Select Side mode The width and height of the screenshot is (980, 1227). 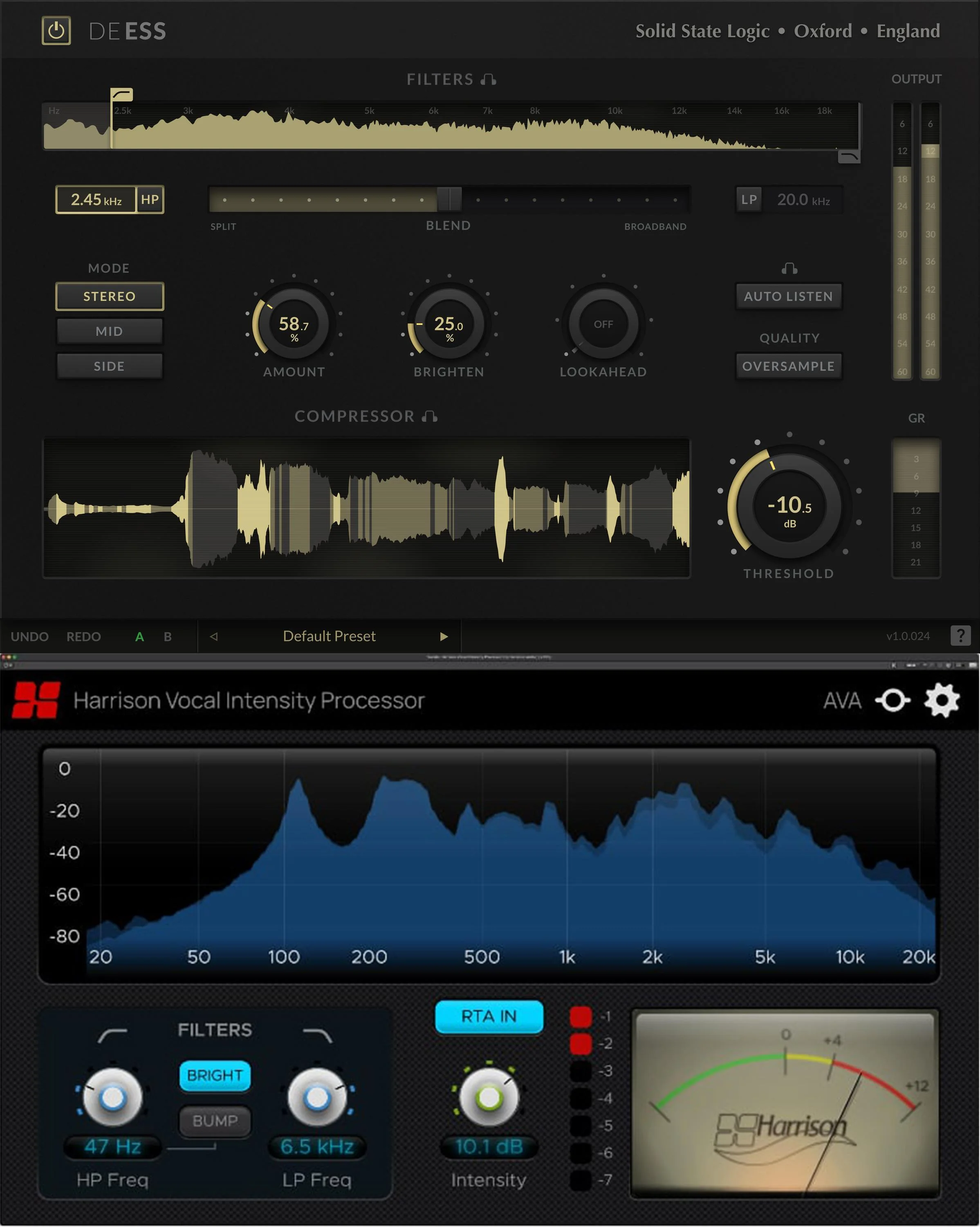pyautogui.click(x=109, y=366)
